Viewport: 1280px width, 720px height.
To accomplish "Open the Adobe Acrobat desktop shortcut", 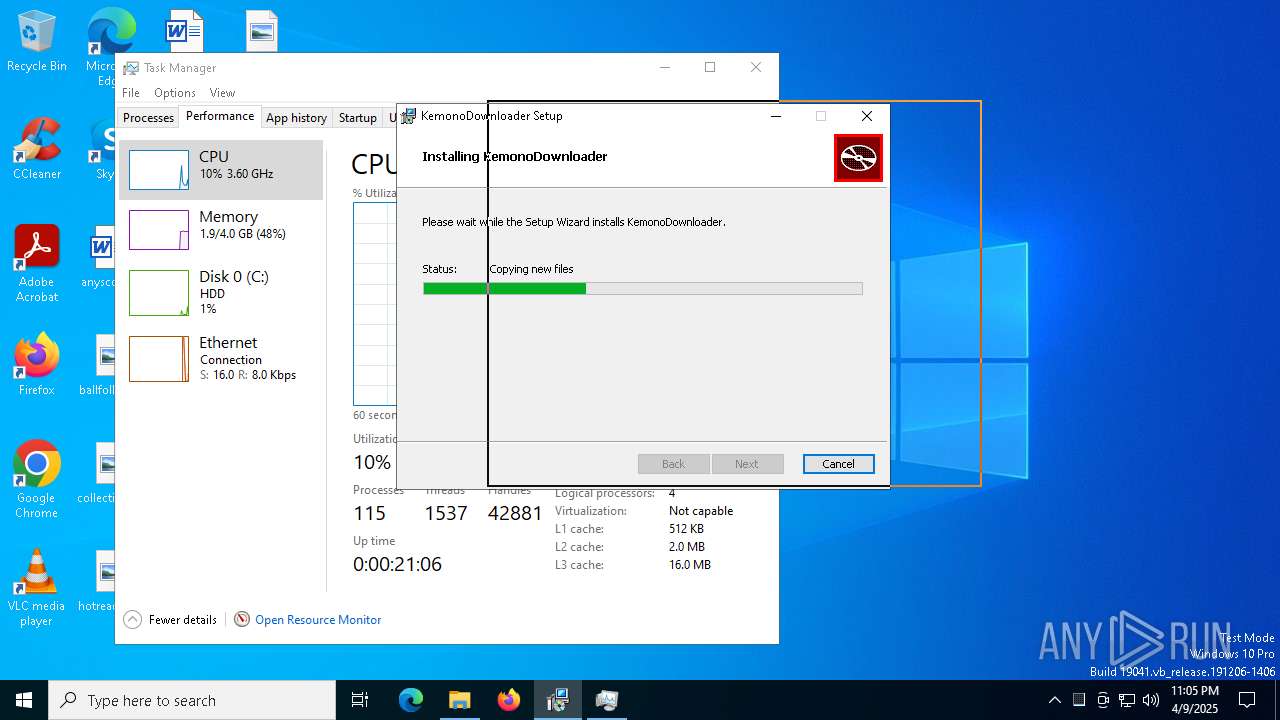I will pyautogui.click(x=37, y=265).
